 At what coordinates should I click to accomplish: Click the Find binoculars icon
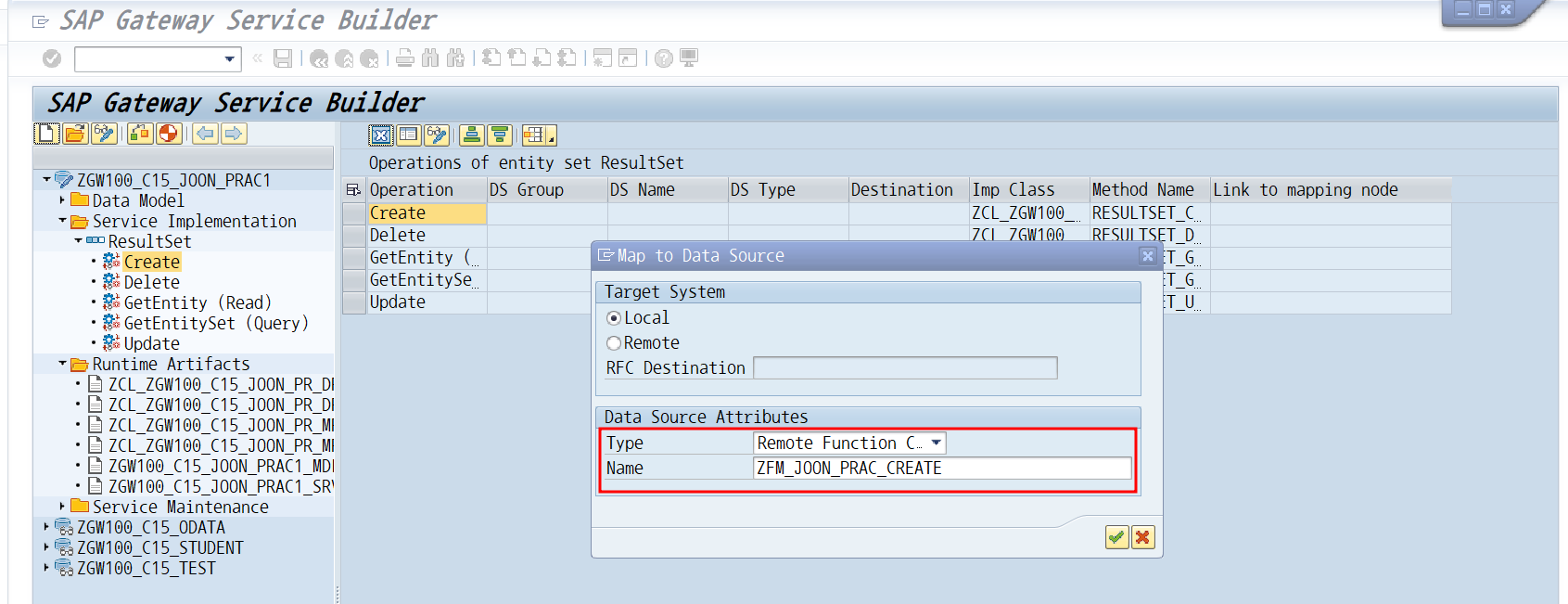[430, 58]
